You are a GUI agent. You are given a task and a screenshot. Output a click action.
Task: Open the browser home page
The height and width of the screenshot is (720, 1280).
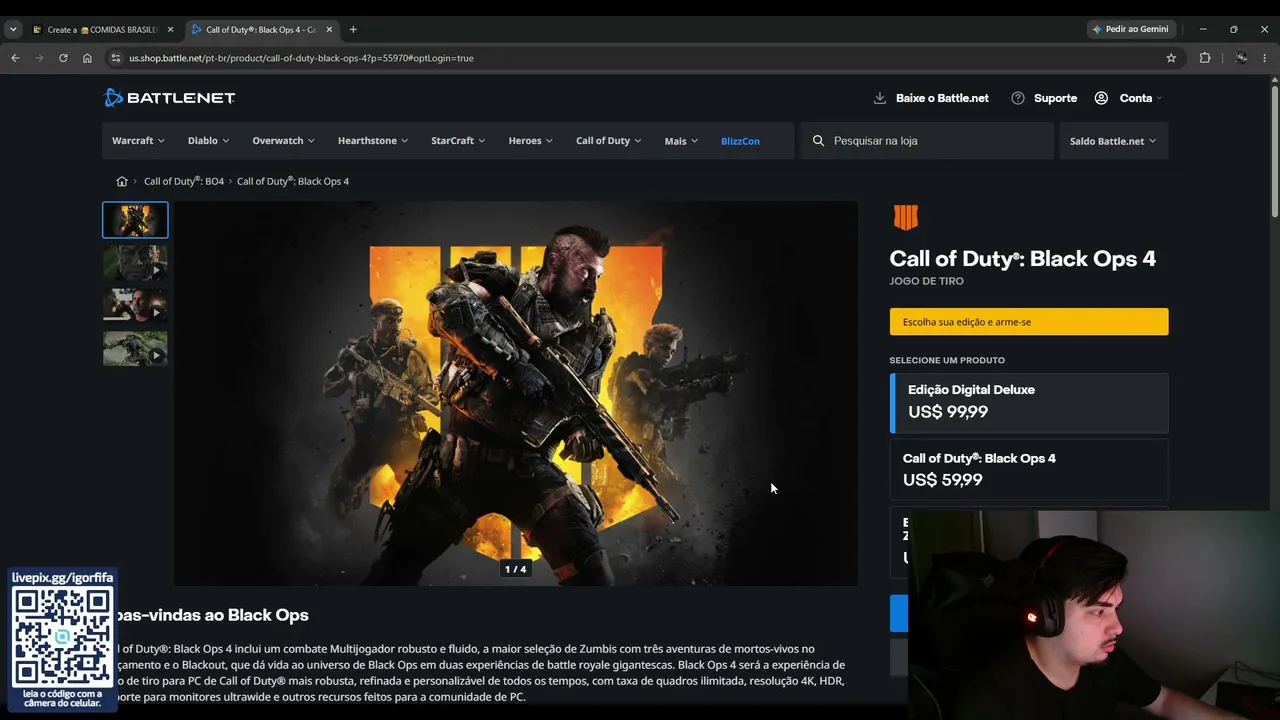click(x=87, y=58)
